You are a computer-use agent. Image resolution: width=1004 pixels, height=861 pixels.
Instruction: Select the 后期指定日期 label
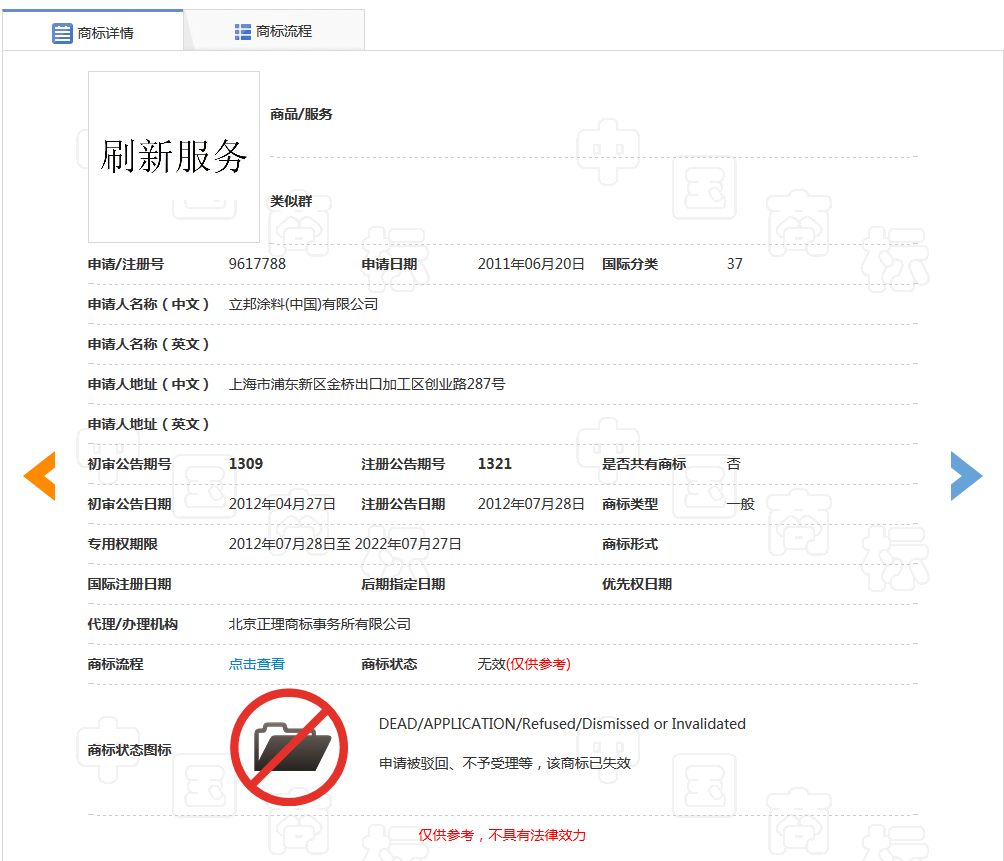click(x=403, y=584)
